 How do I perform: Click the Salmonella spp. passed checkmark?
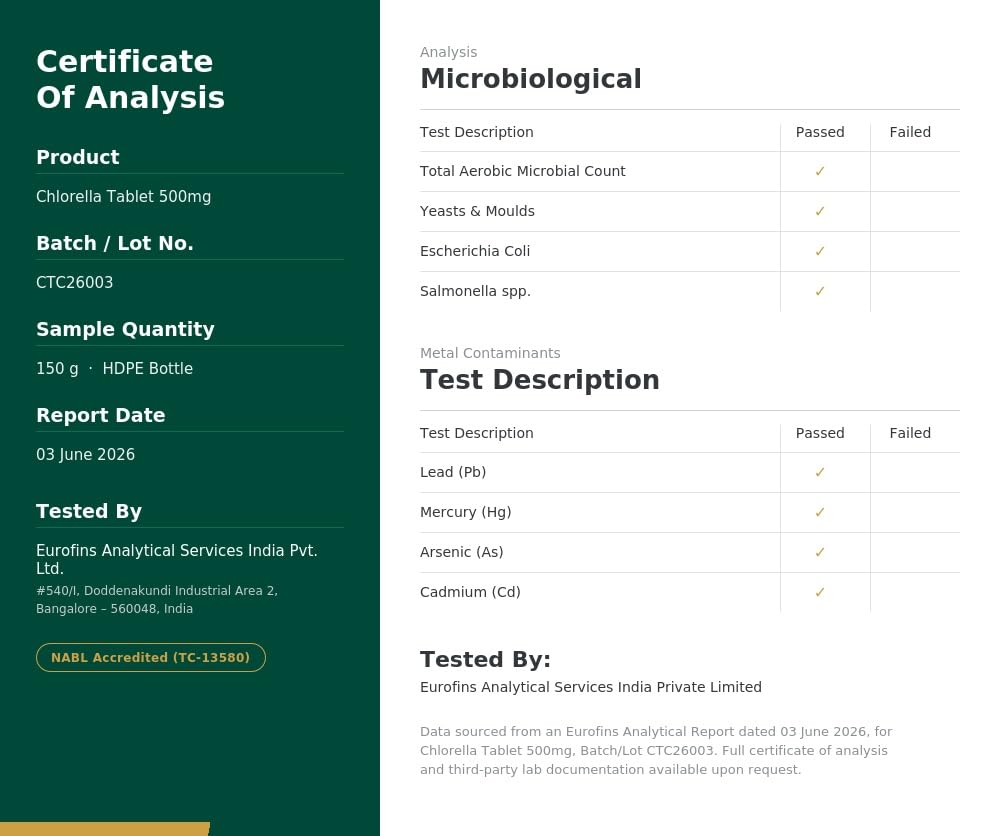tap(820, 291)
